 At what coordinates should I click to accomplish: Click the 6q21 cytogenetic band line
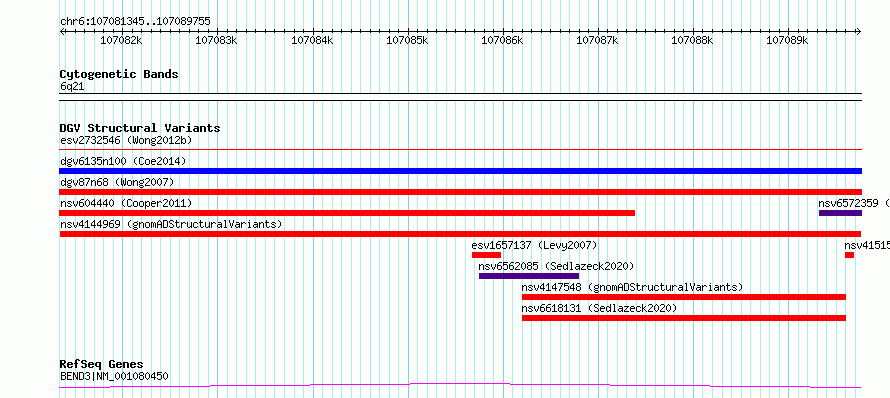pos(460,97)
